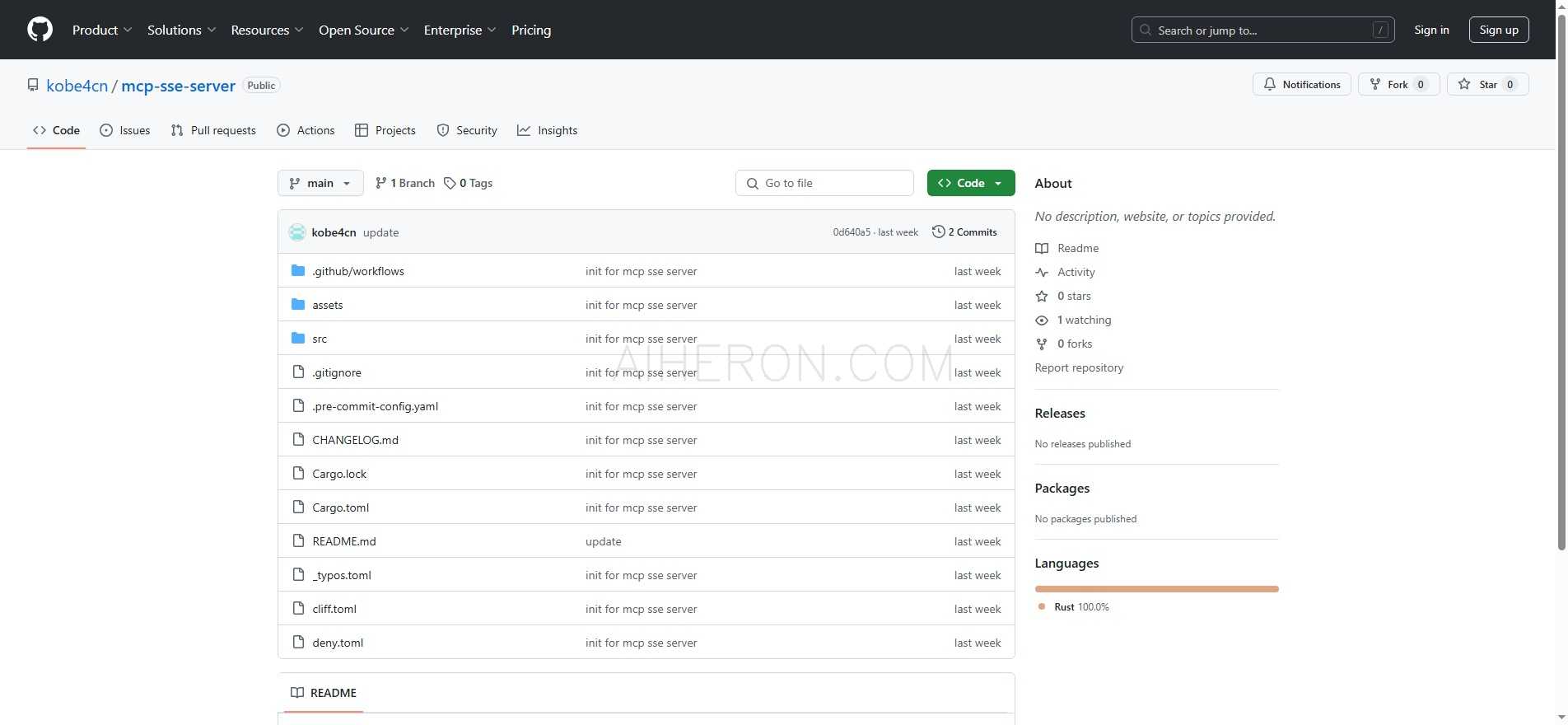1568x725 pixels.
Task: Click the book icon in README header
Action: (297, 693)
